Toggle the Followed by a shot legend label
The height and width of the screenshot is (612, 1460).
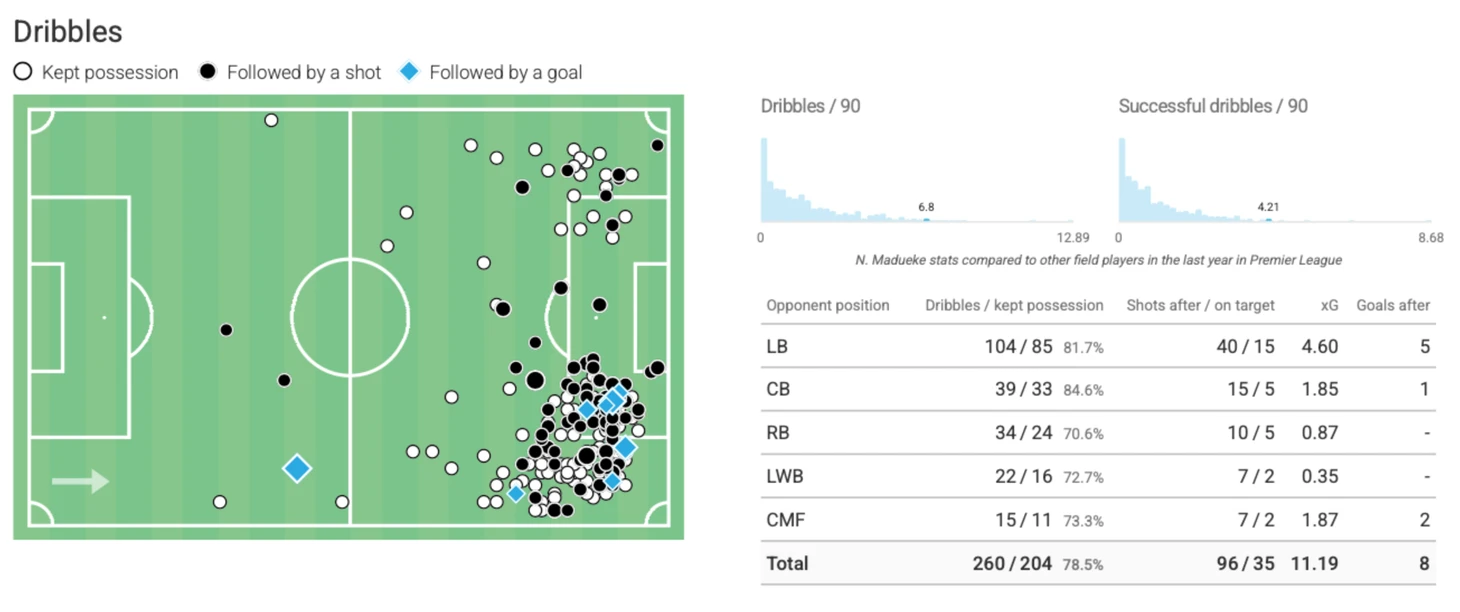(304, 73)
